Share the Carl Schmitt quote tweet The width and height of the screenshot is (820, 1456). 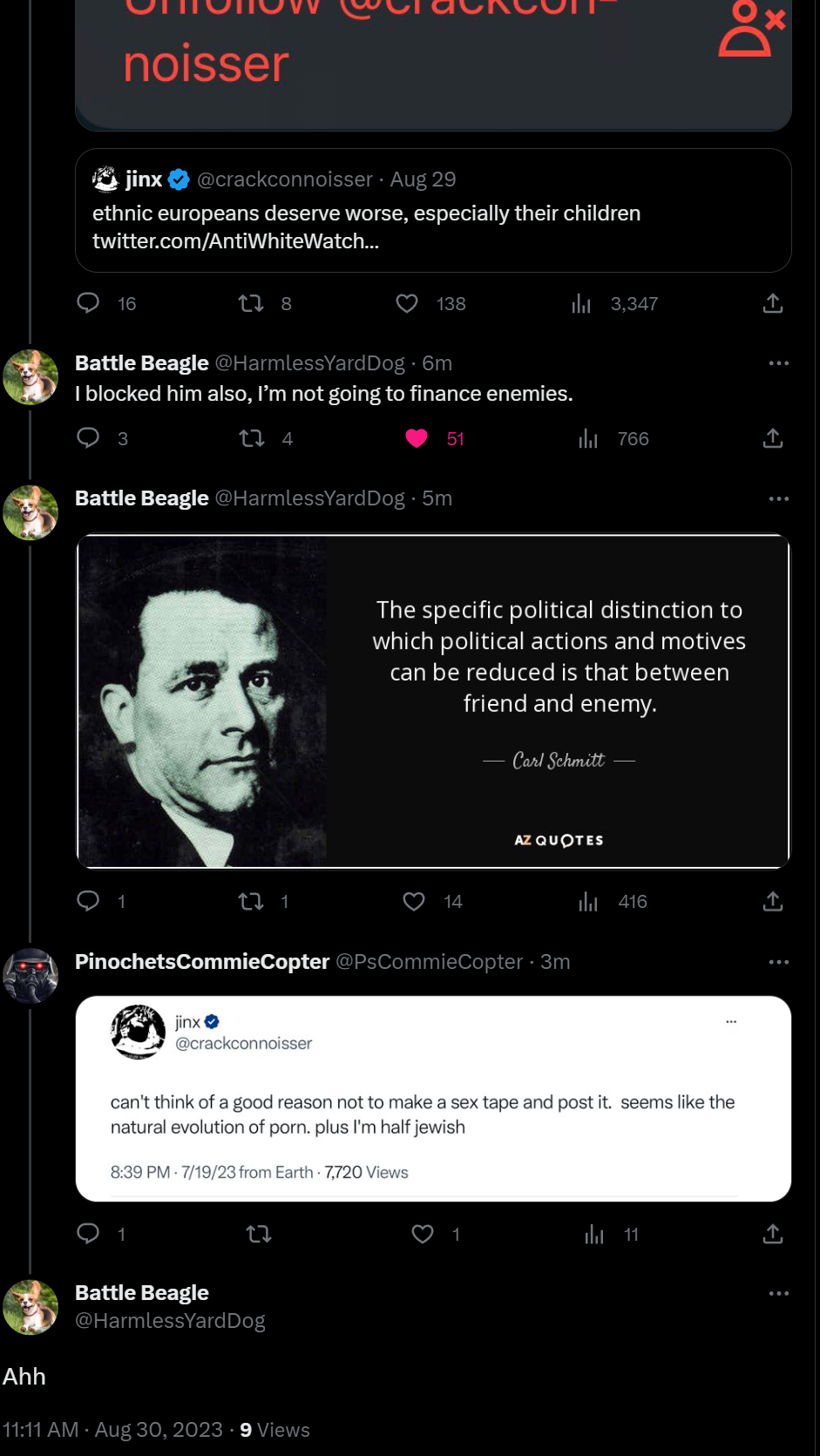773,901
